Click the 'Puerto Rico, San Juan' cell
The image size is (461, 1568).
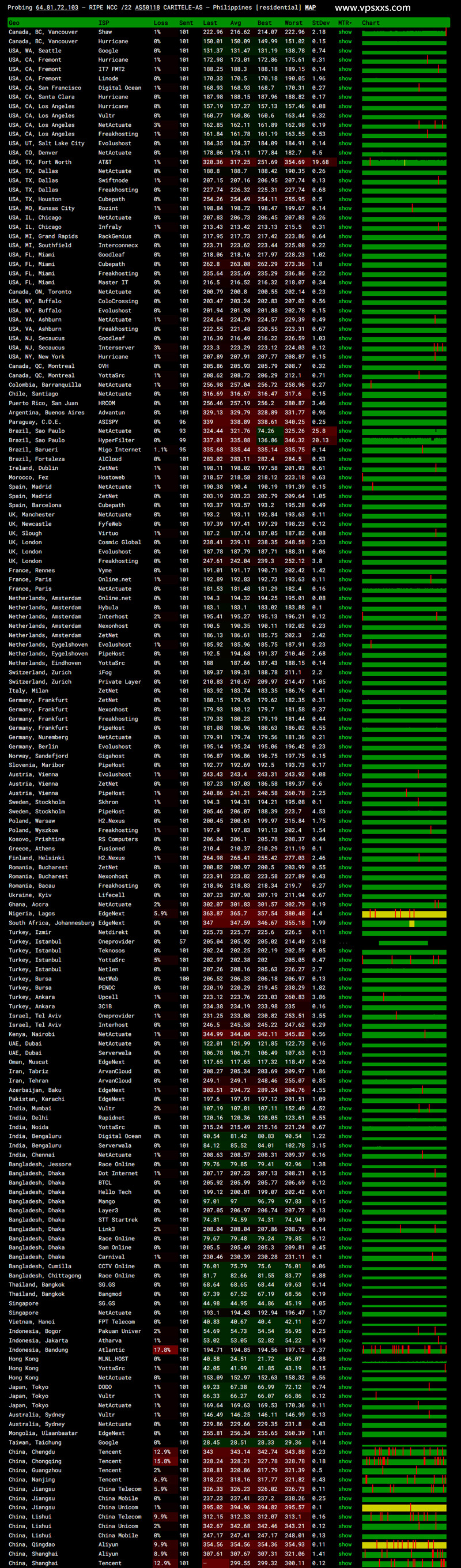tap(43, 403)
